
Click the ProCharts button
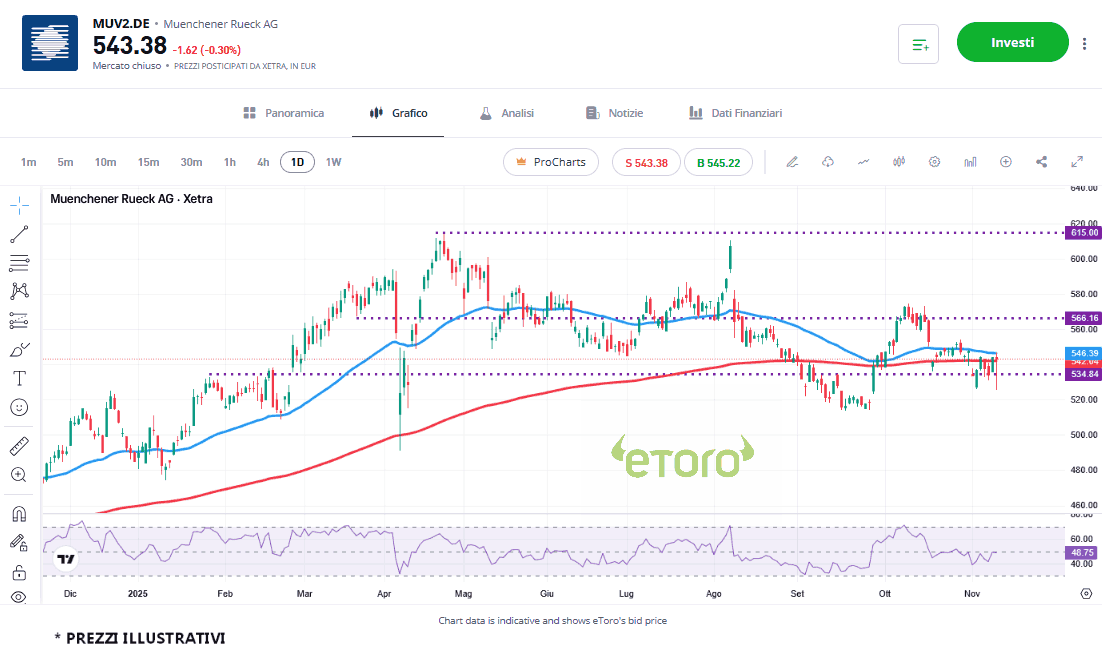pos(550,162)
